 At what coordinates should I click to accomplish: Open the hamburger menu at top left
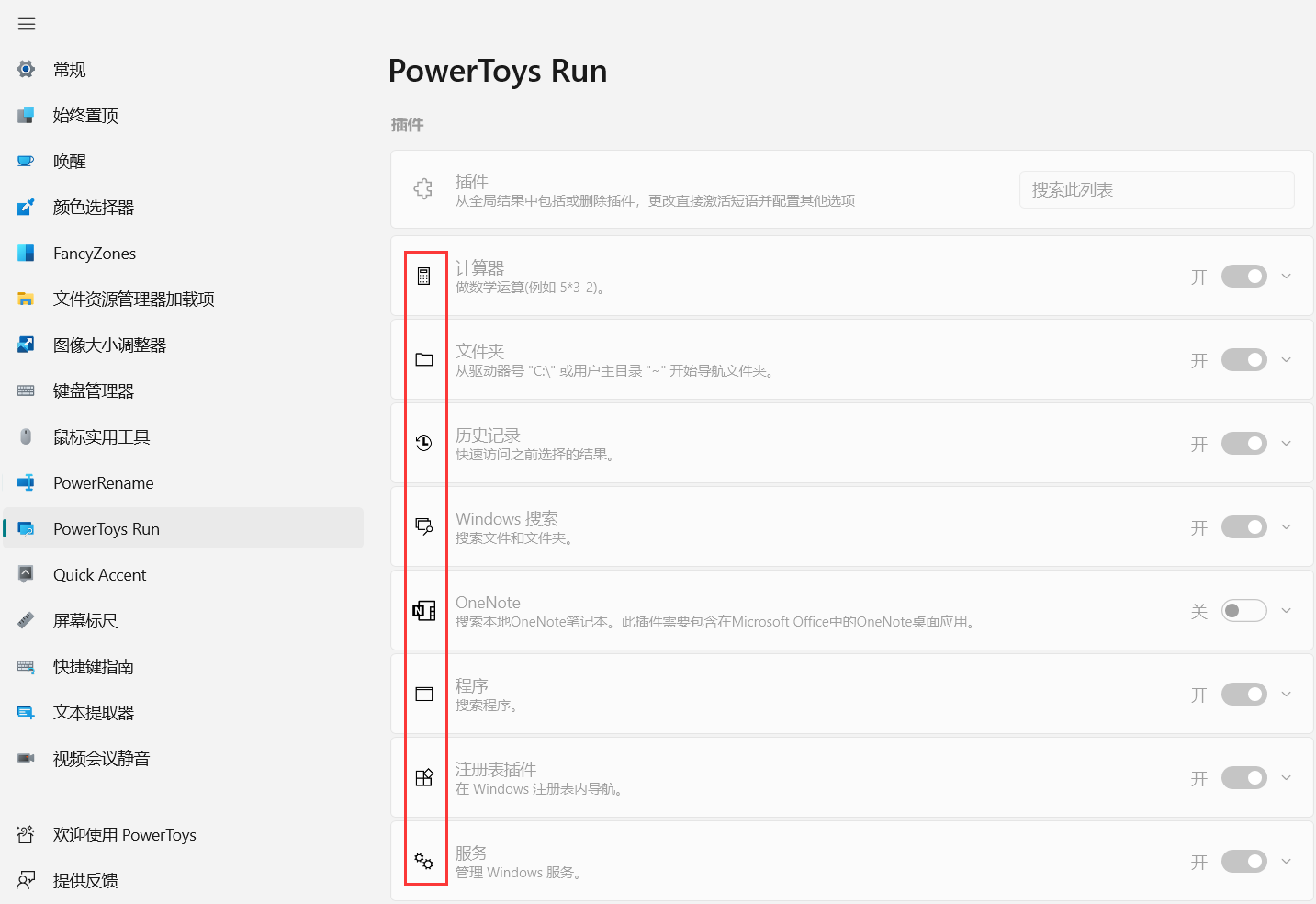[x=26, y=24]
